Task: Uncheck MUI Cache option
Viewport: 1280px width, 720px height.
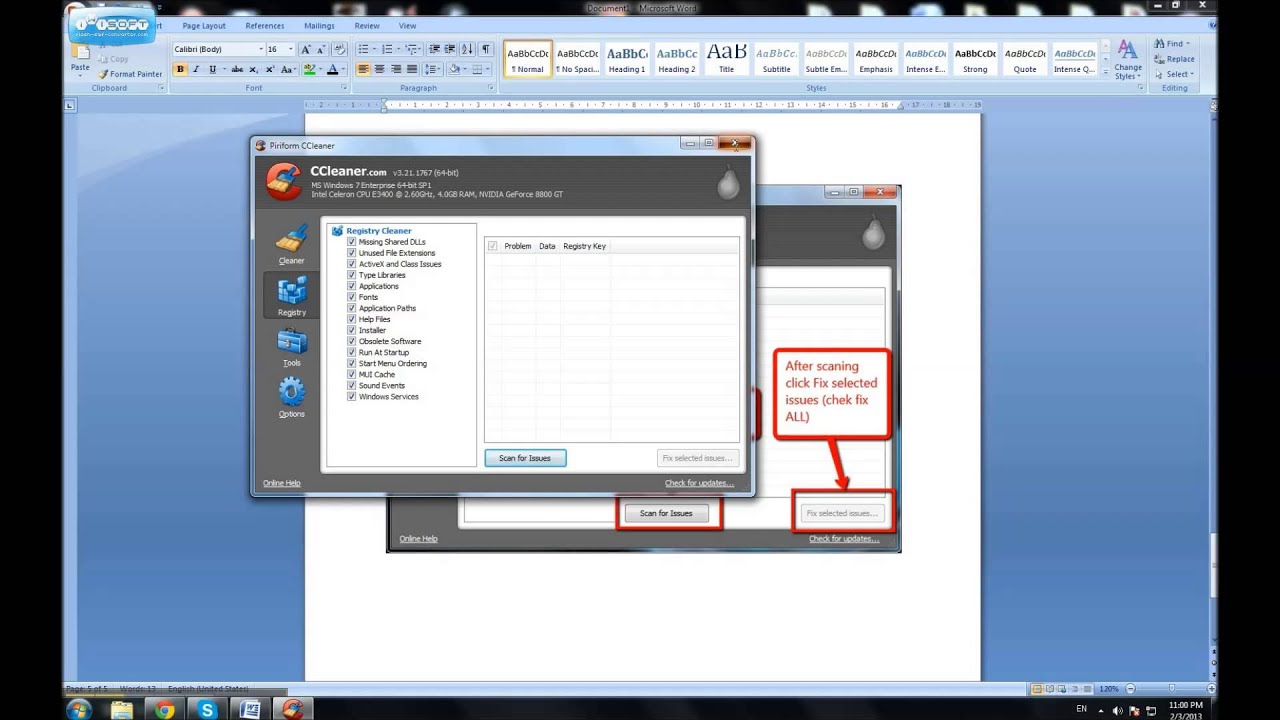Action: (352, 374)
